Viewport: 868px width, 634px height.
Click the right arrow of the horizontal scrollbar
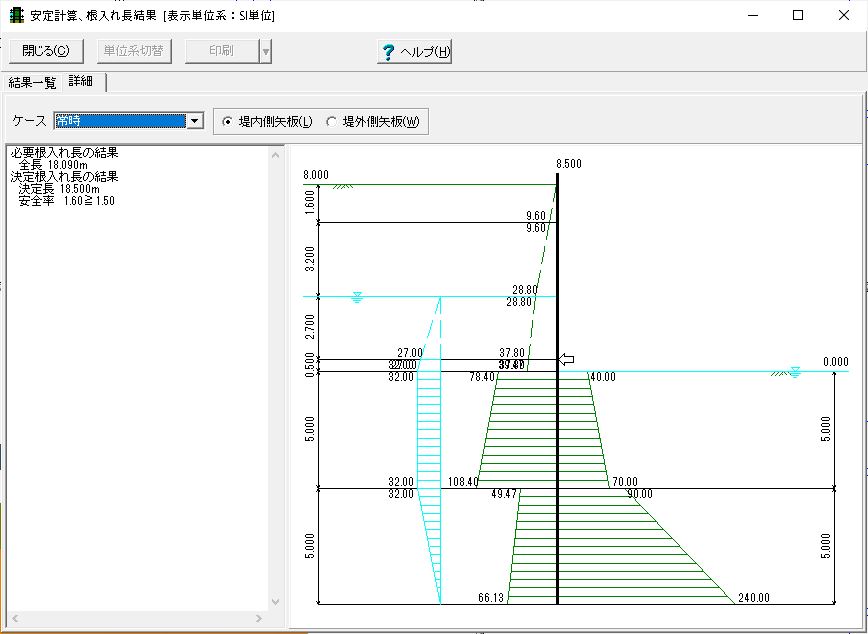tap(259, 618)
